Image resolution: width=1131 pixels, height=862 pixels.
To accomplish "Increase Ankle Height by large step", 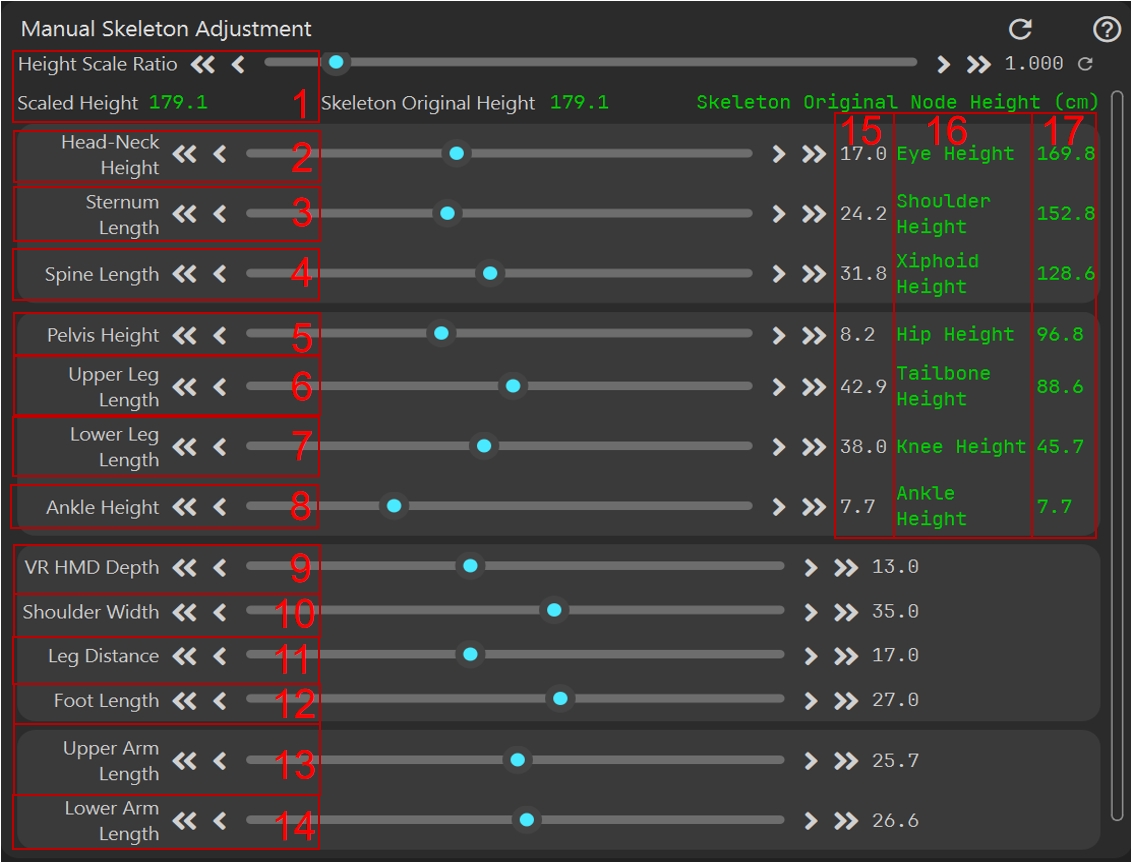I will point(814,507).
